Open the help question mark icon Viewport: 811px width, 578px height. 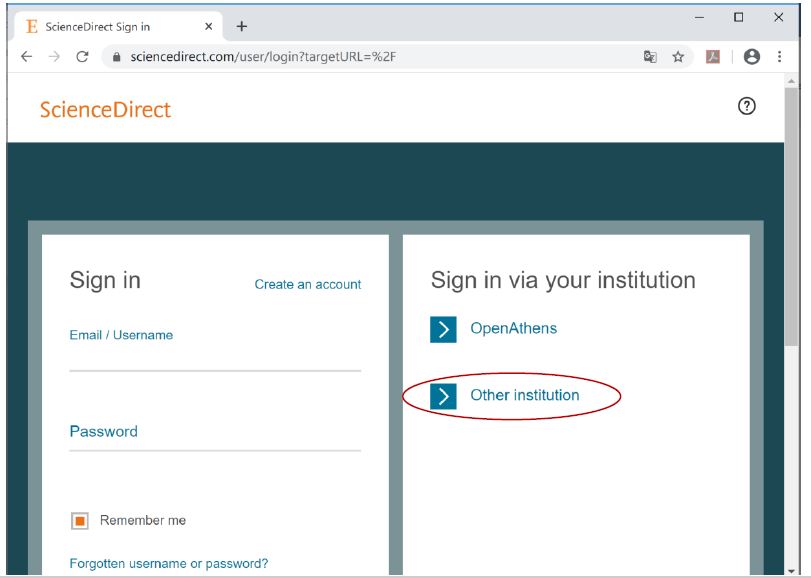746,106
